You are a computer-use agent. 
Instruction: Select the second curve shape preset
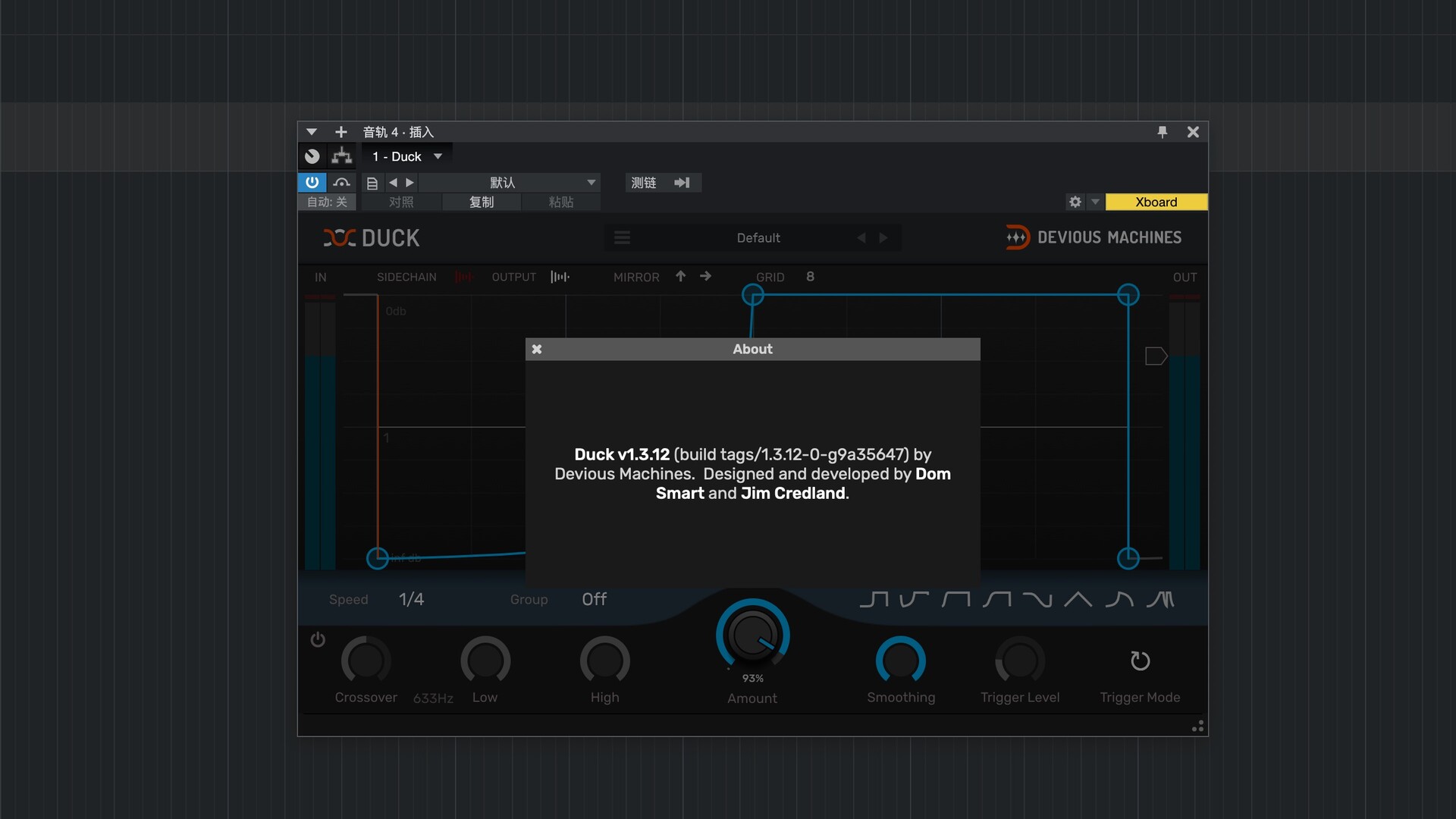(915, 600)
